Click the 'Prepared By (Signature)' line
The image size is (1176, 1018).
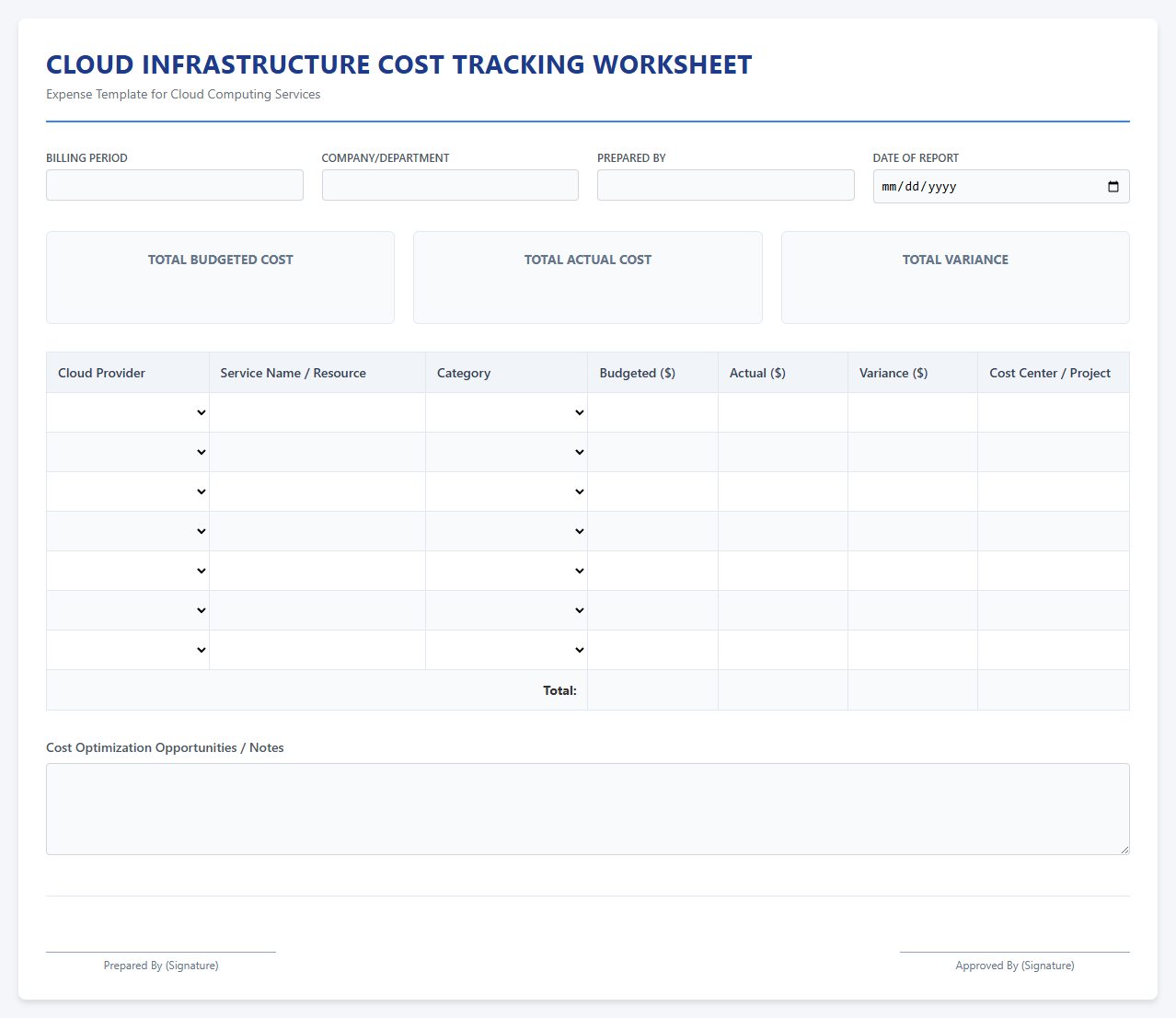pyautogui.click(x=161, y=966)
